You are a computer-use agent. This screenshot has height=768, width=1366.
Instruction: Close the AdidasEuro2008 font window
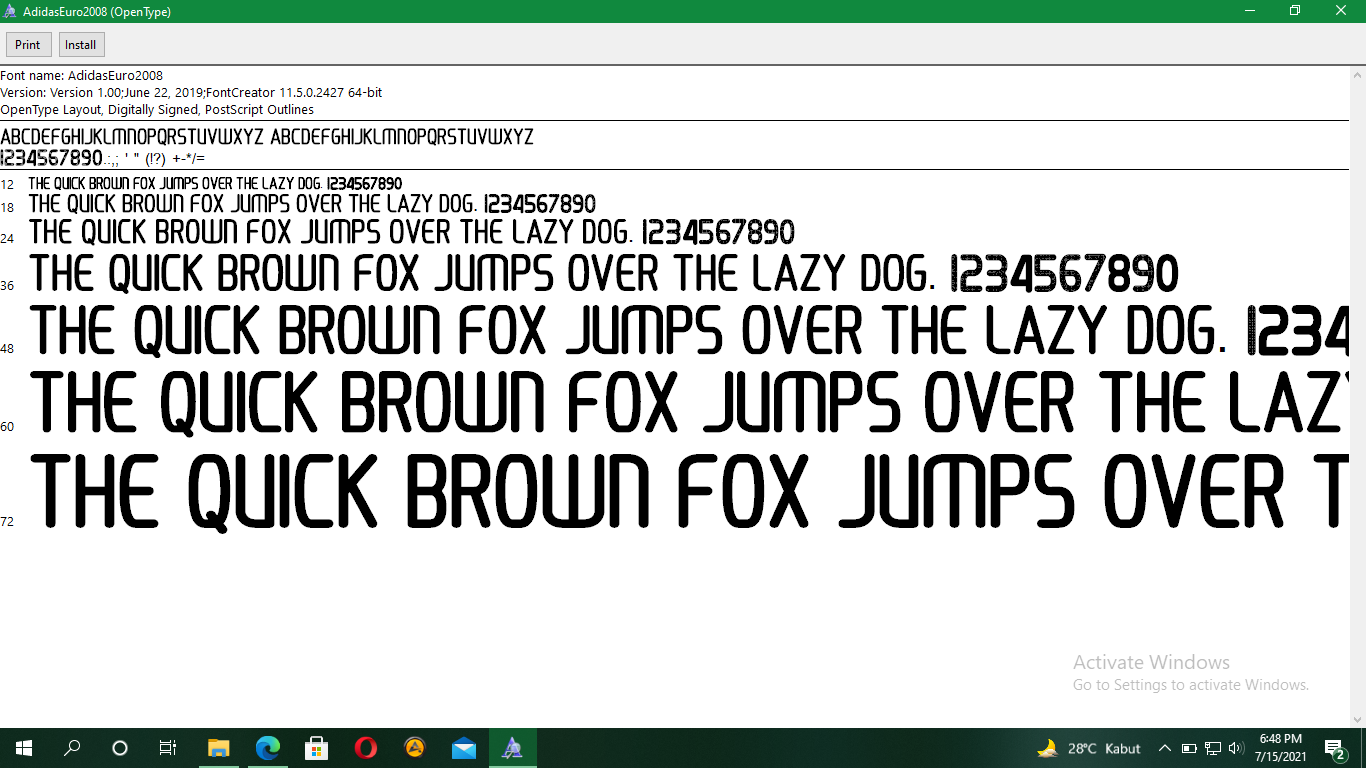coord(1342,11)
